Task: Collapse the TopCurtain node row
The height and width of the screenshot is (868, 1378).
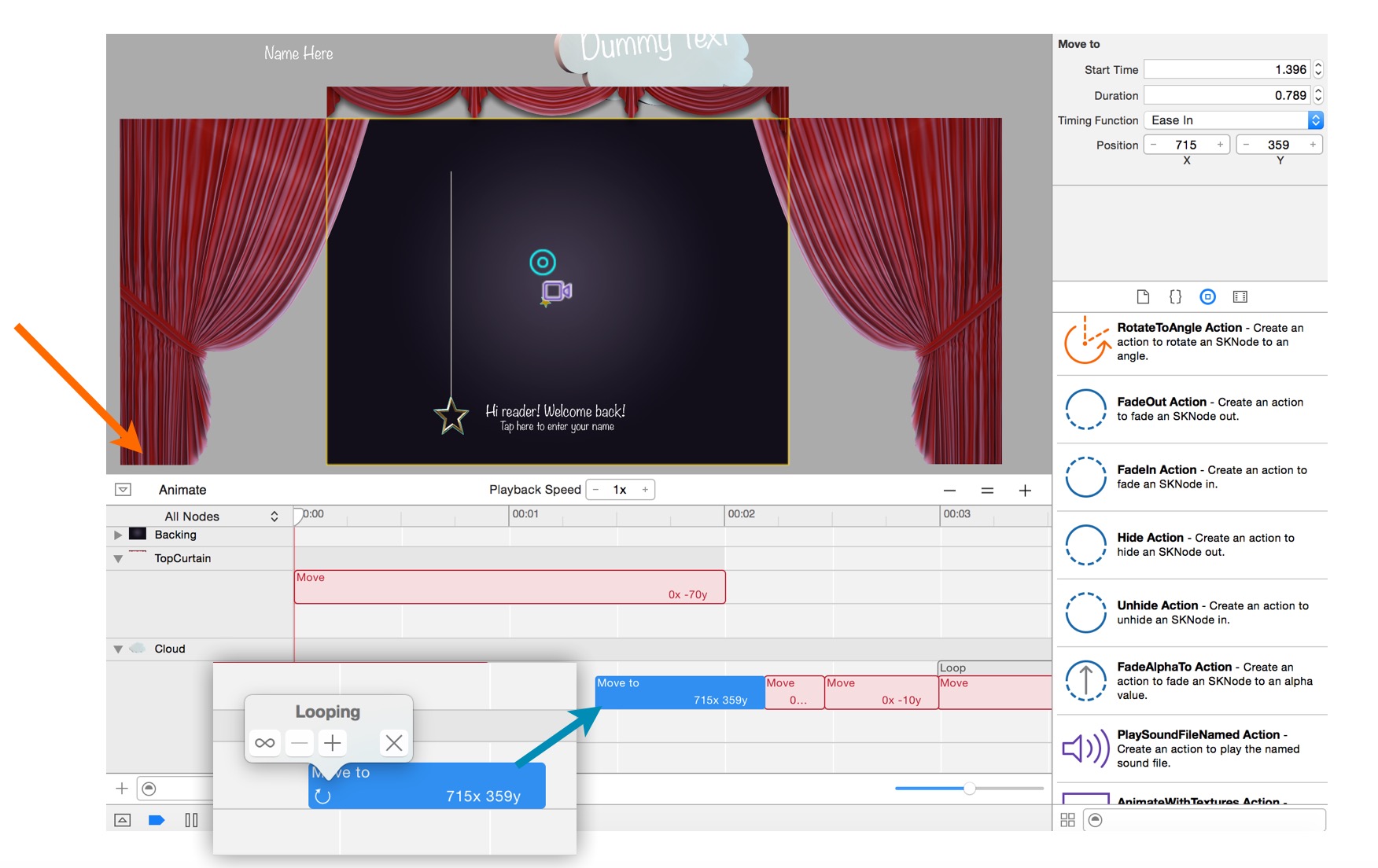Action: (x=118, y=558)
